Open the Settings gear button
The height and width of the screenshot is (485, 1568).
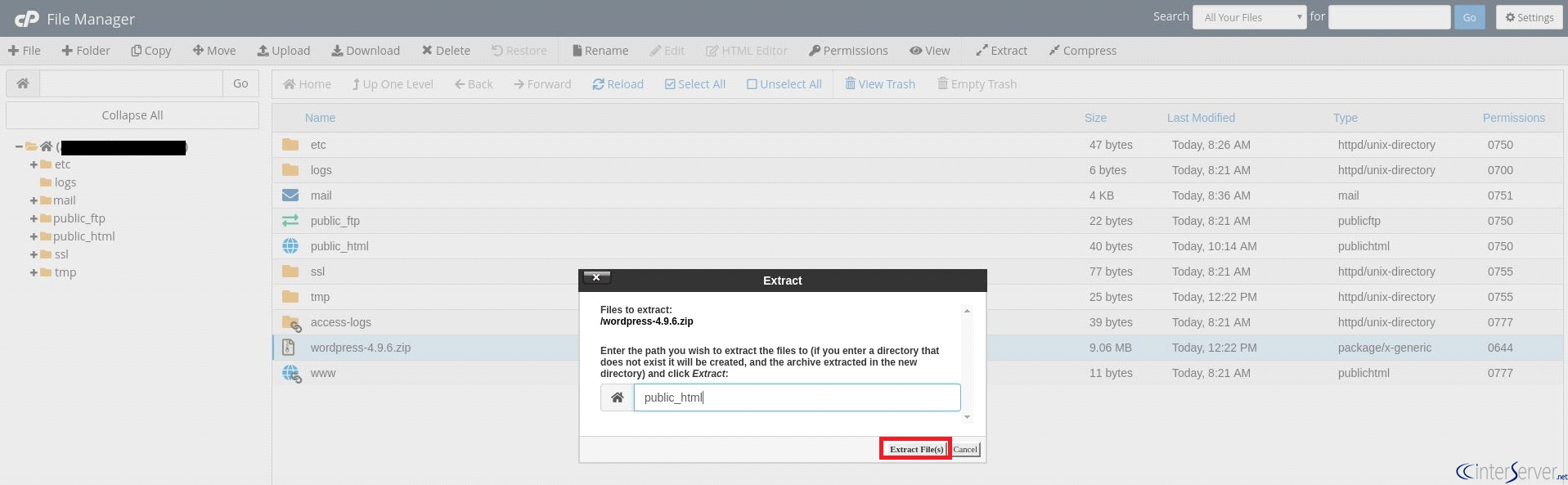point(1529,17)
